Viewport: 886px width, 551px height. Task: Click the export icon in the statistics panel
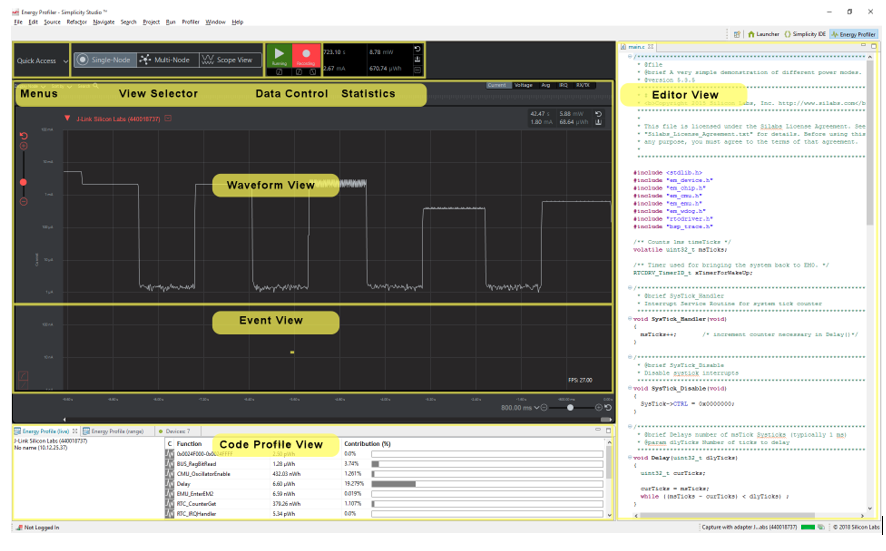[418, 59]
